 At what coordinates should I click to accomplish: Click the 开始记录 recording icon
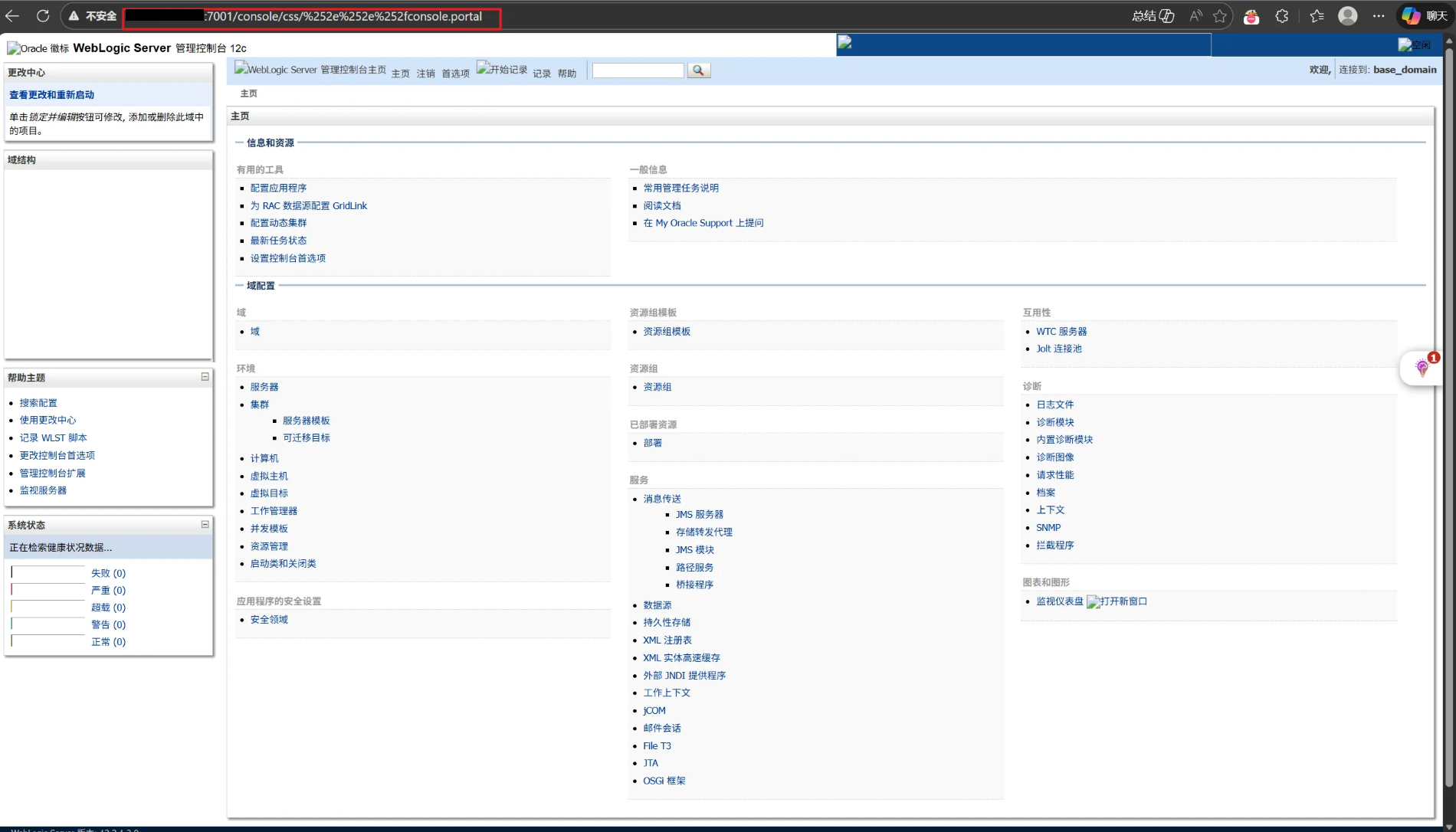pos(502,69)
